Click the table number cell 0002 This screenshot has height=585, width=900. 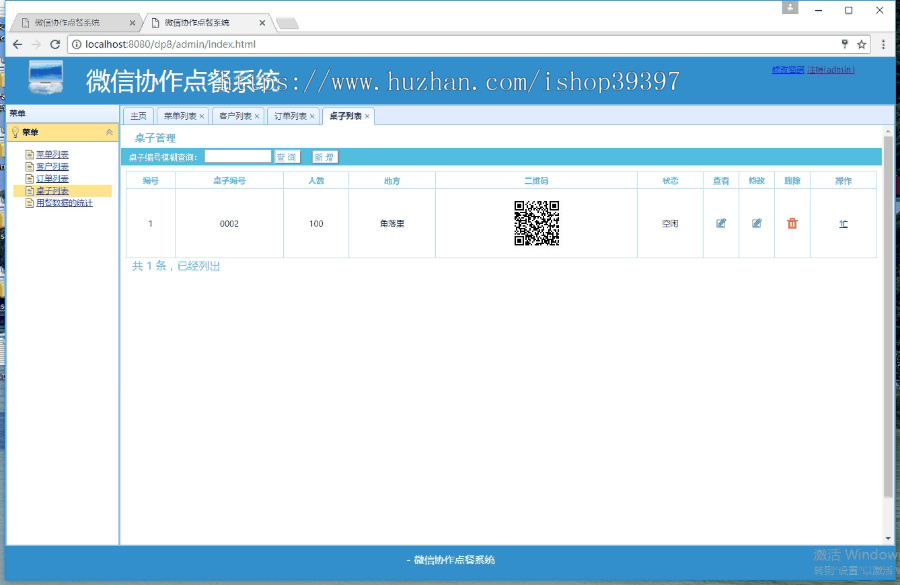click(229, 224)
